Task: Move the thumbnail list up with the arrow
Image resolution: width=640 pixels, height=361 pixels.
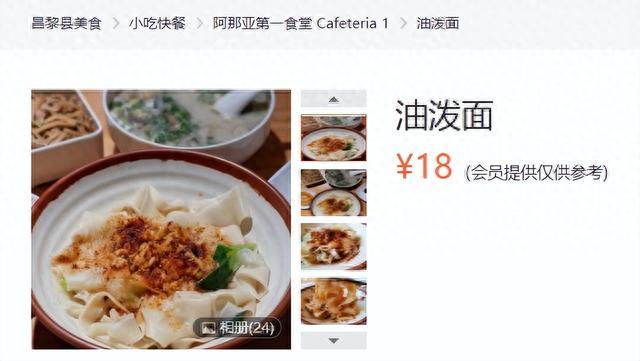Action: coord(333,99)
